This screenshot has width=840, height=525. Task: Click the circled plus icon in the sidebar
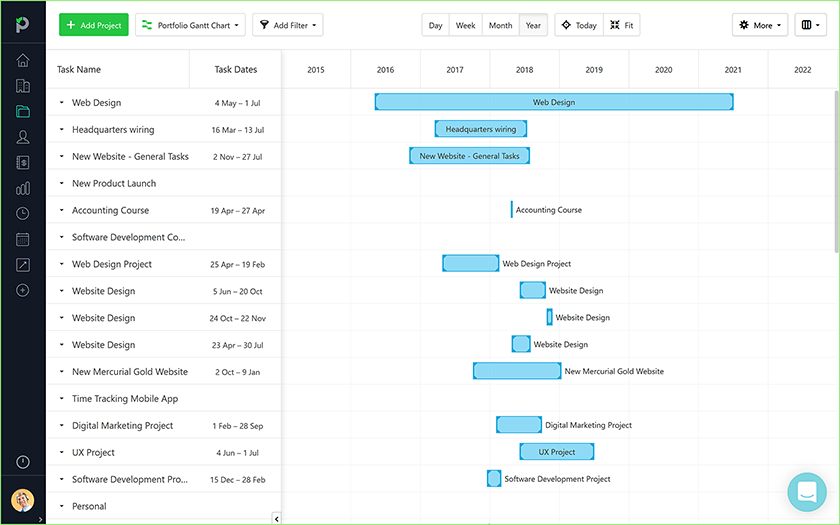(22, 290)
